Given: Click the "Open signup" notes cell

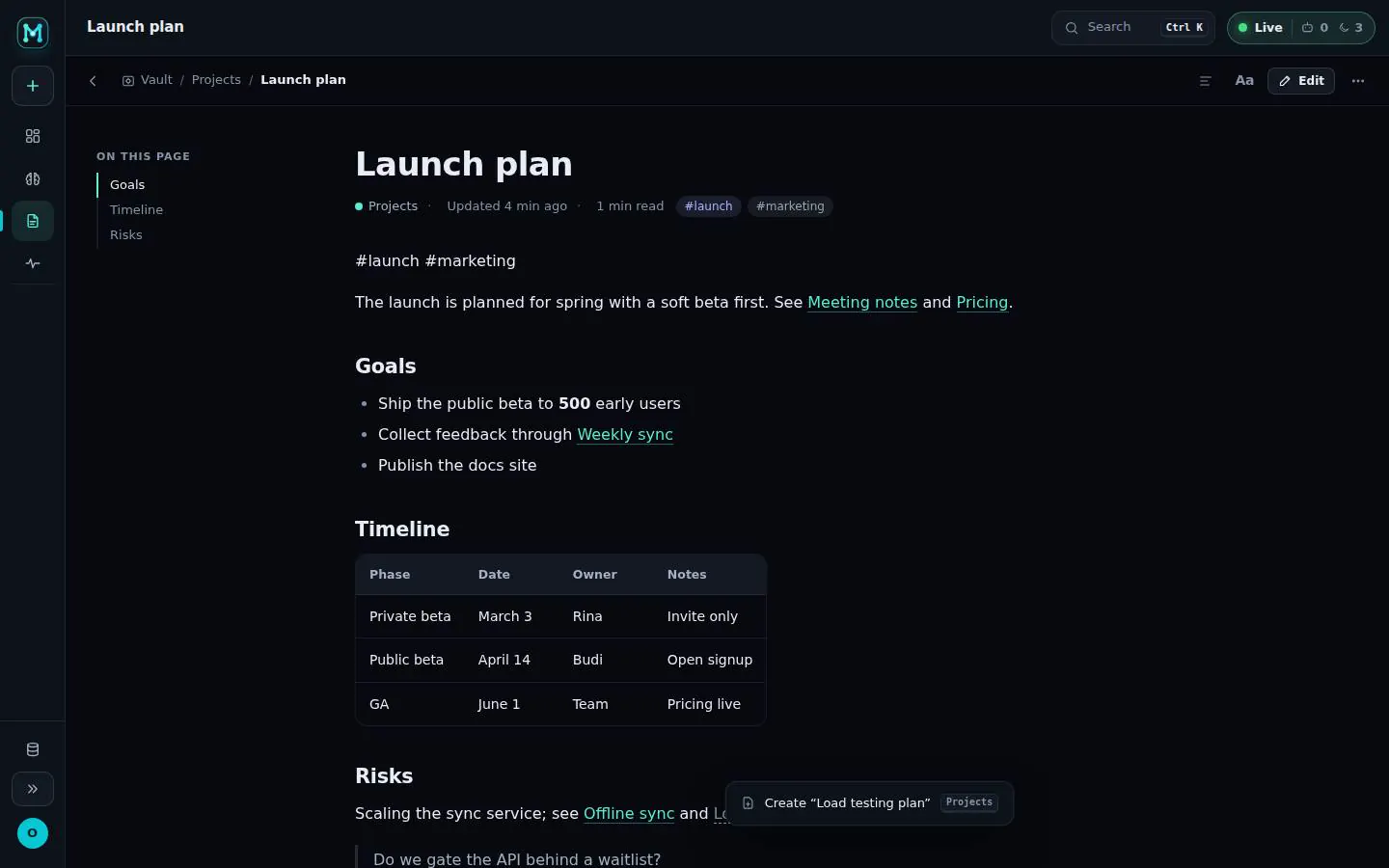Looking at the screenshot, I should pyautogui.click(x=710, y=660).
